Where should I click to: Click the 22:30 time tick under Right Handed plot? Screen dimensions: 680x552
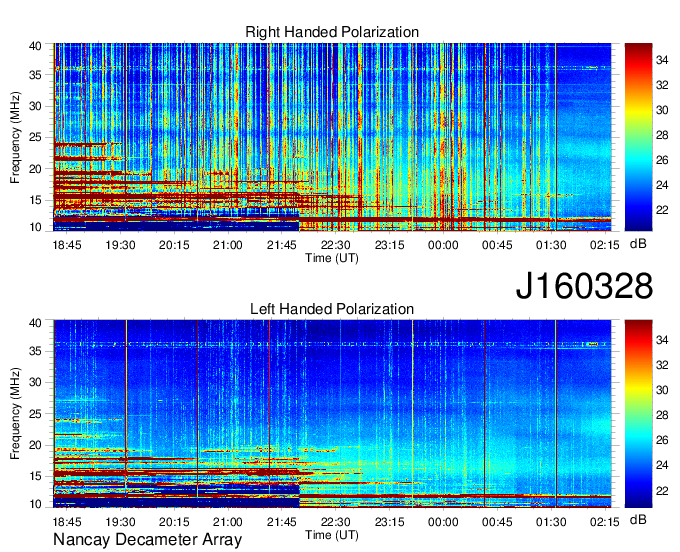click(x=336, y=245)
